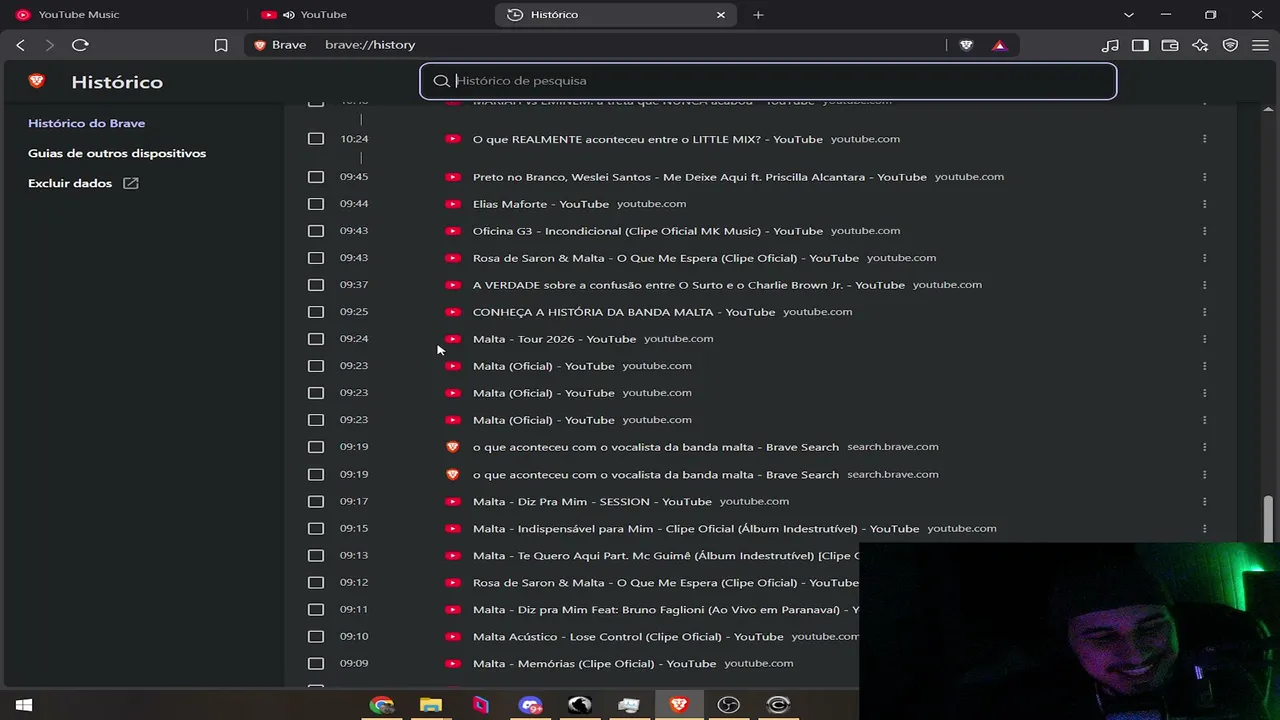Bookmark this page with the bookmark icon
Viewport: 1280px width, 720px height.
click(221, 45)
